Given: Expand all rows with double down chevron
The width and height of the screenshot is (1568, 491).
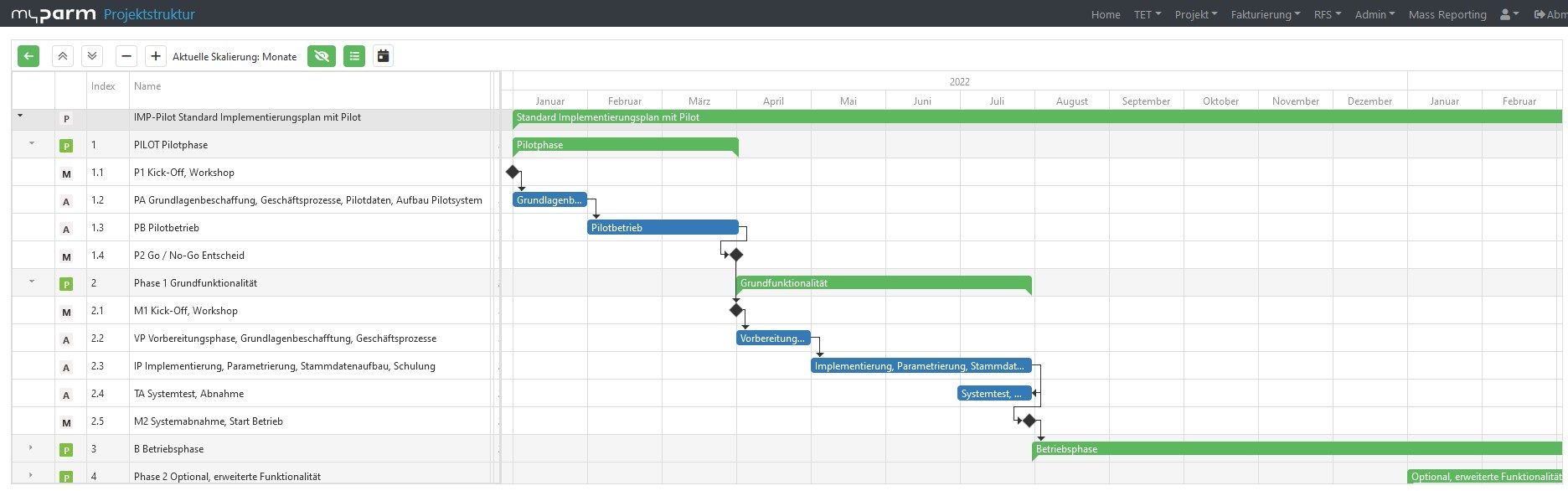Looking at the screenshot, I should coord(92,56).
